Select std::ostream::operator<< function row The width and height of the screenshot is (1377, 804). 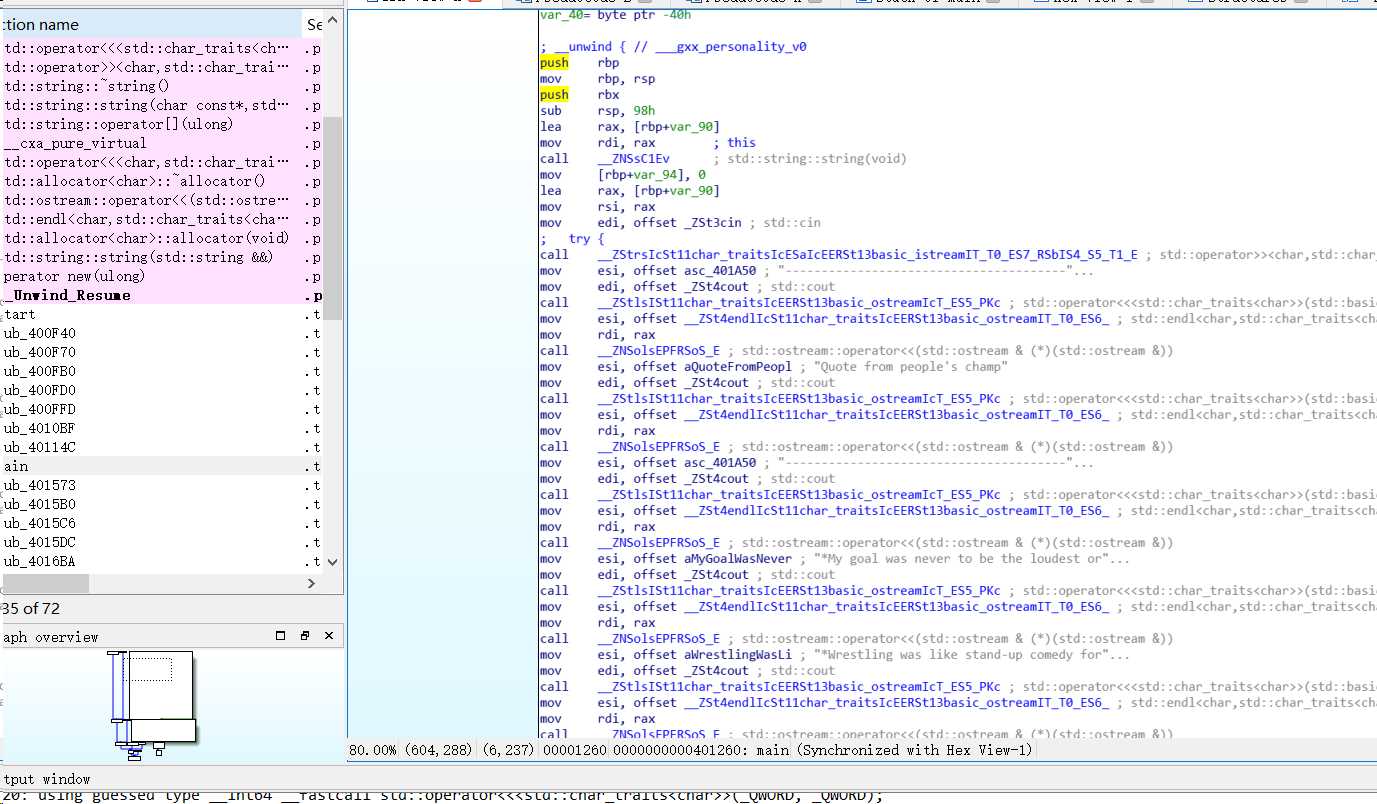click(162, 200)
